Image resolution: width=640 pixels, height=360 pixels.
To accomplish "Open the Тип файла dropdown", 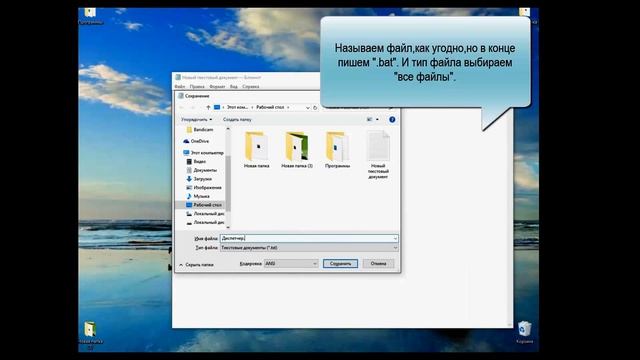I will [309, 248].
